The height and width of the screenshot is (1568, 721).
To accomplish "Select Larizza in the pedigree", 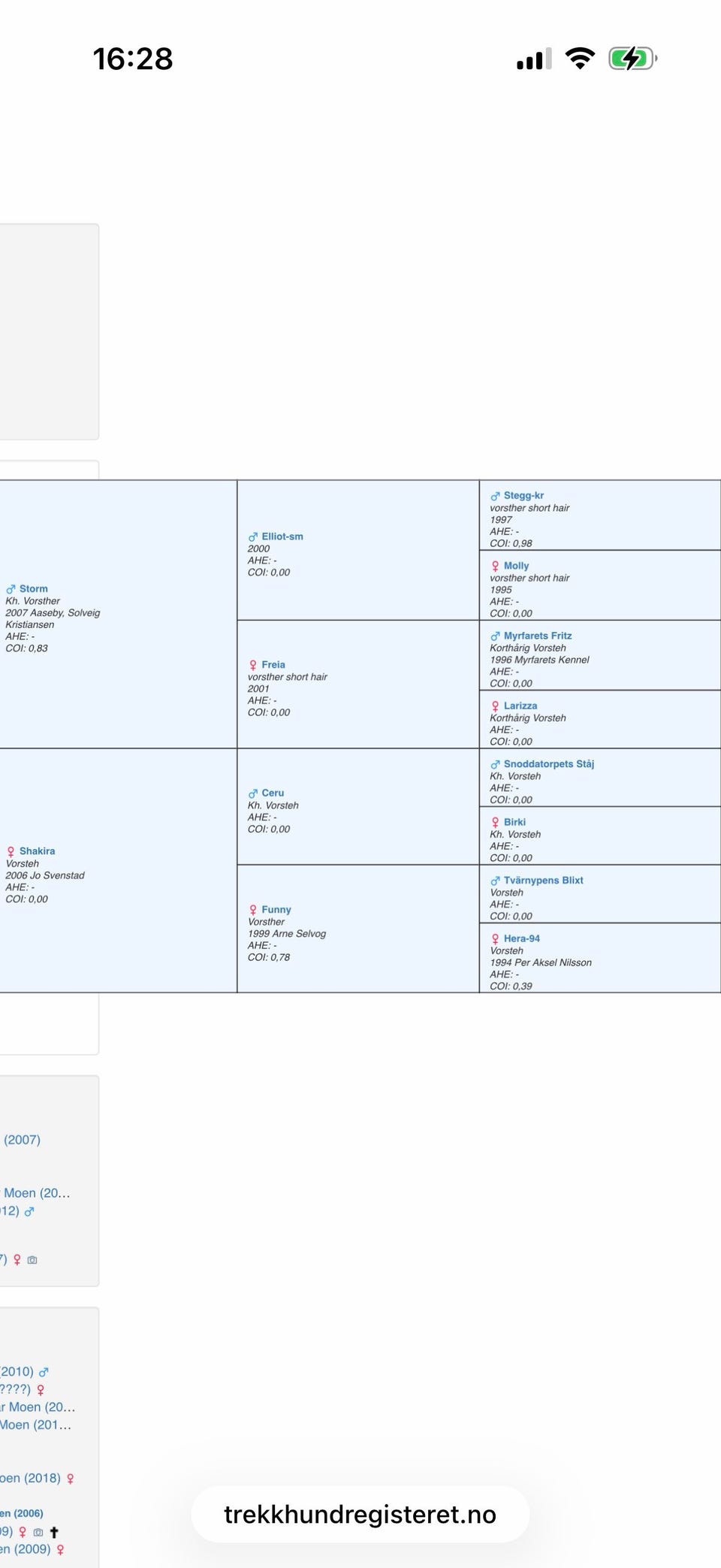I will point(520,705).
